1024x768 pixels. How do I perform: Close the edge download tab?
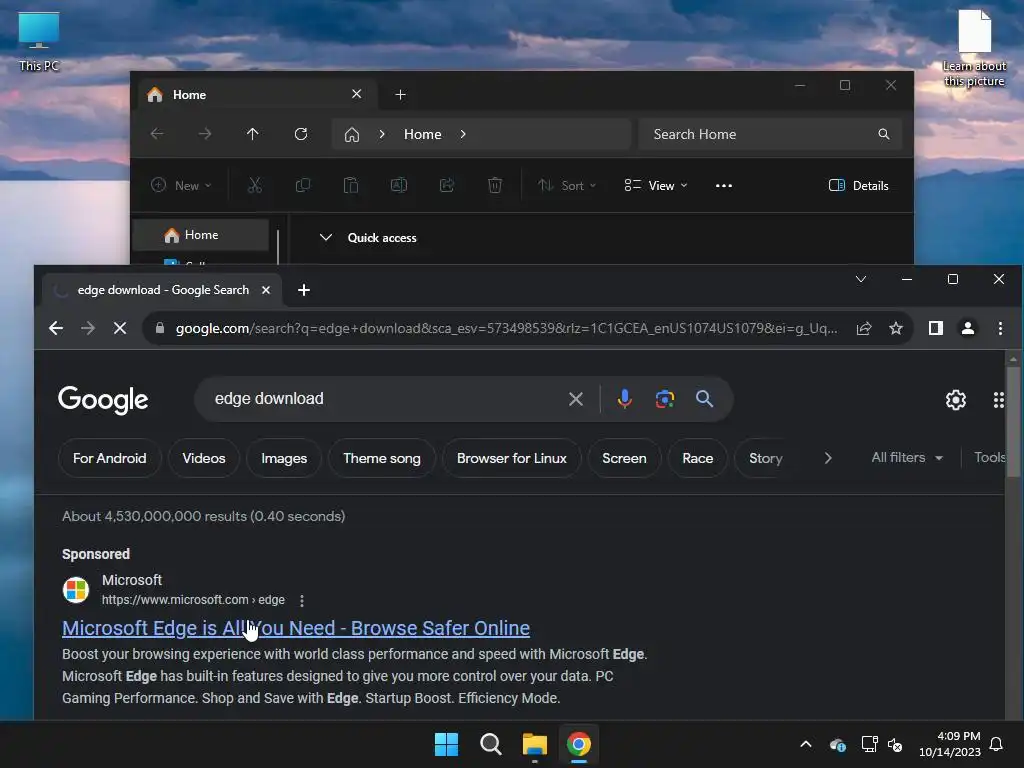(266, 290)
